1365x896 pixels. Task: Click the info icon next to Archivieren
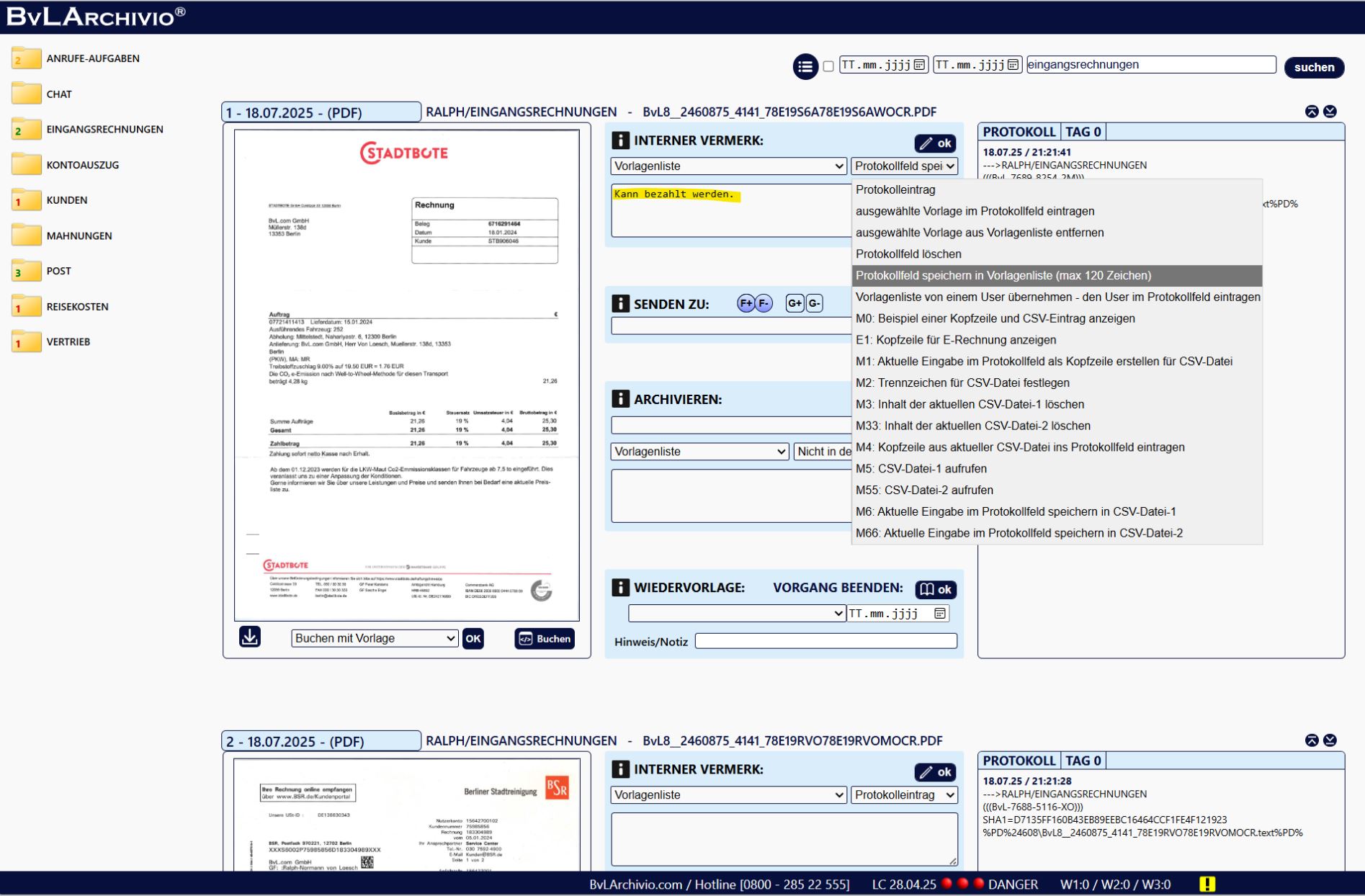click(x=619, y=399)
